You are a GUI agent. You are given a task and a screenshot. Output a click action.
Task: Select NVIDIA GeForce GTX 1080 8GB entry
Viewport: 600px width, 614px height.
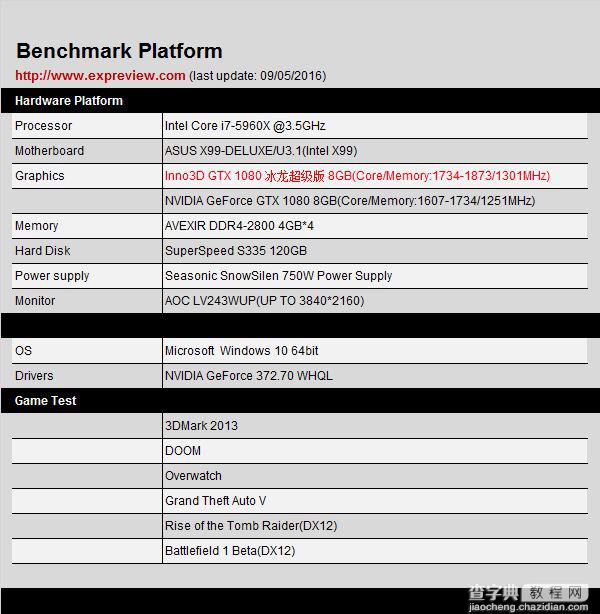pos(350,201)
